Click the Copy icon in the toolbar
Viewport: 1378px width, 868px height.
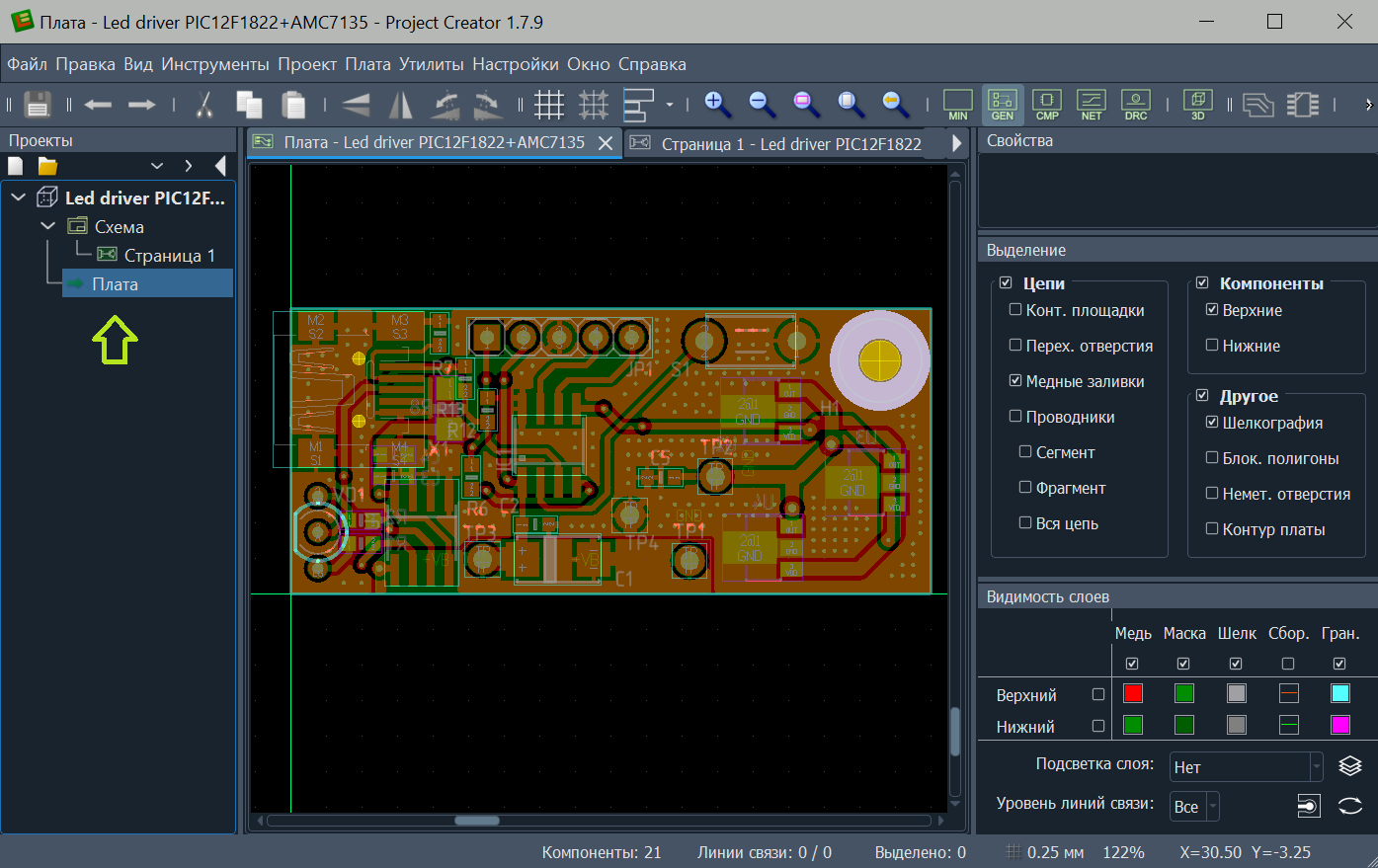249,104
